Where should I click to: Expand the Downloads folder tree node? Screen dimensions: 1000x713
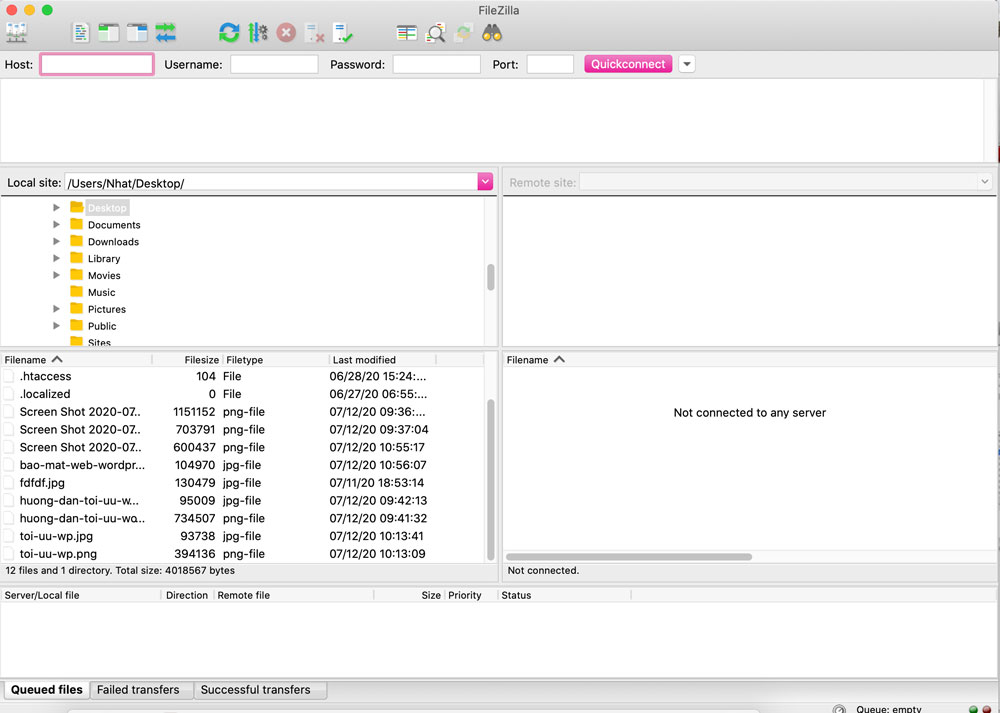click(56, 241)
